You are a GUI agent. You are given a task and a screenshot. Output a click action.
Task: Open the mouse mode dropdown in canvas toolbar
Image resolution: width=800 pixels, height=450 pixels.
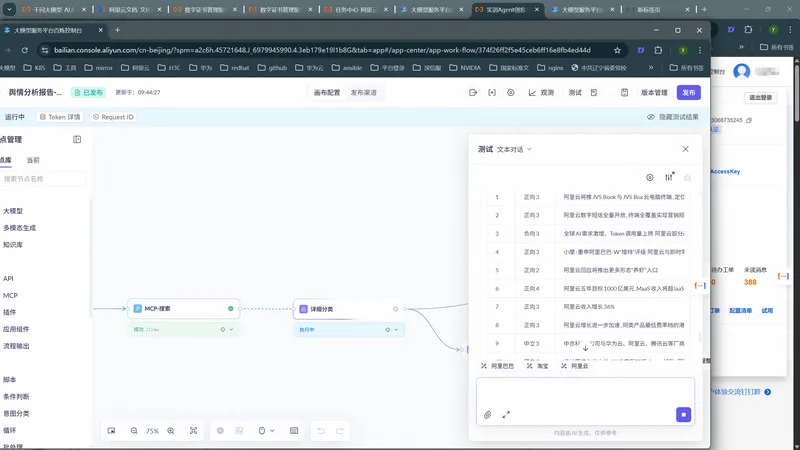click(x=266, y=431)
